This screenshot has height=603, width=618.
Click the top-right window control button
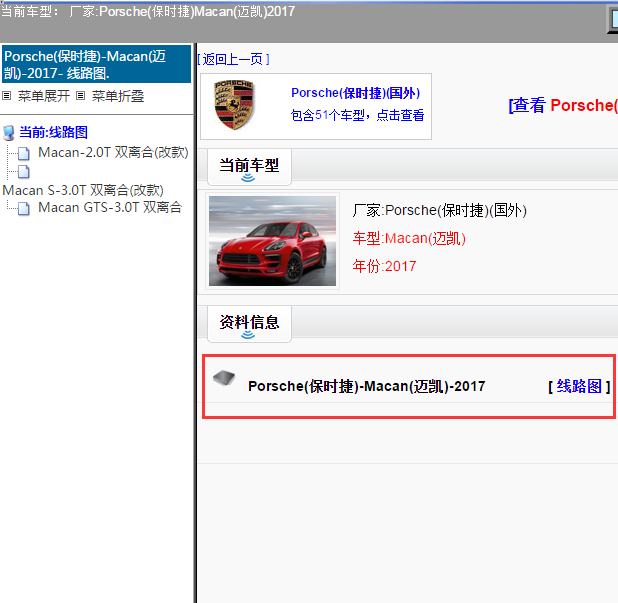tap(612, 19)
